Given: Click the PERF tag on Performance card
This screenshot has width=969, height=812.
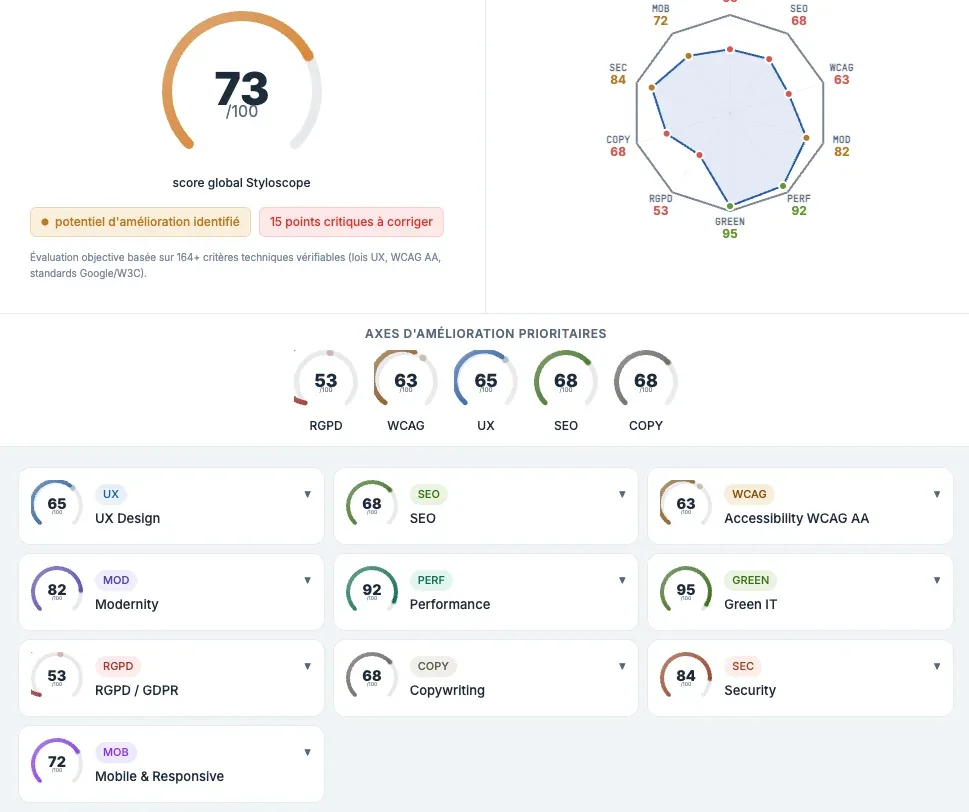Looking at the screenshot, I should (434, 580).
